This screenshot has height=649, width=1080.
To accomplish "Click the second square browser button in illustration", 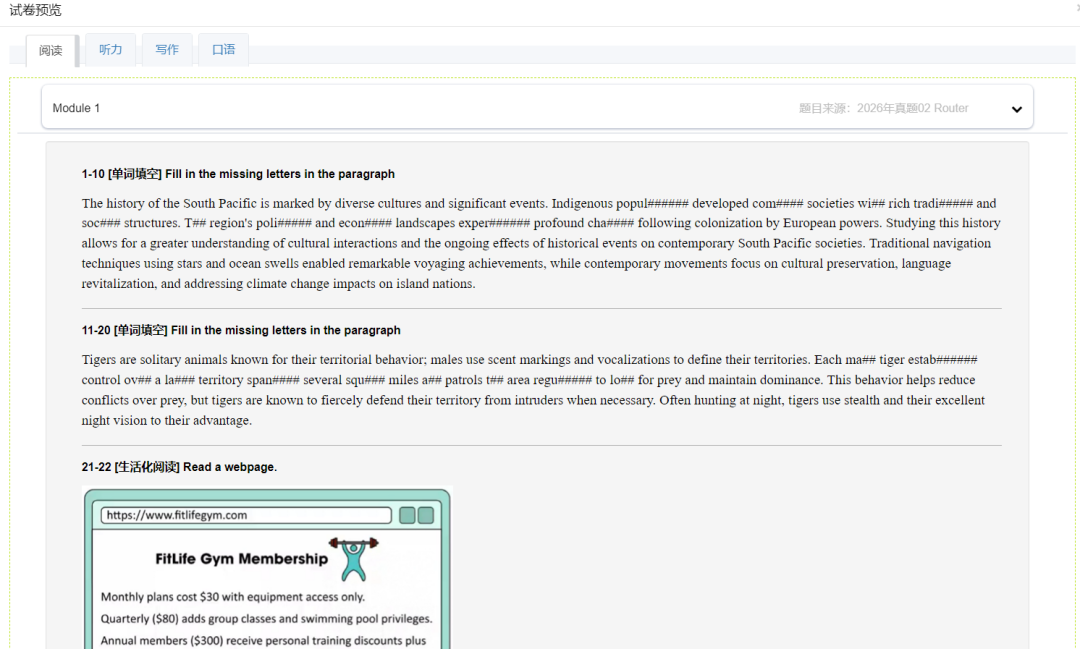I will click(426, 515).
